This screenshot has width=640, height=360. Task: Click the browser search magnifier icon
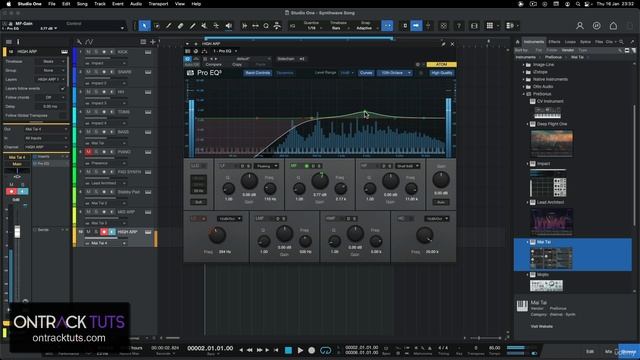point(621,42)
